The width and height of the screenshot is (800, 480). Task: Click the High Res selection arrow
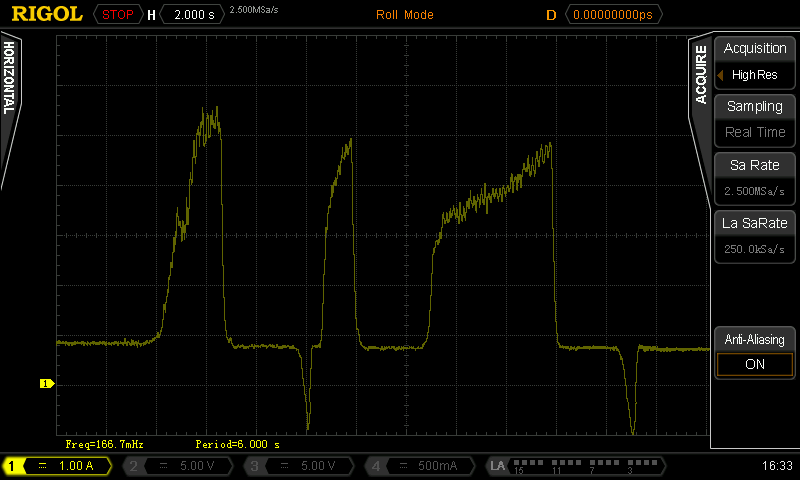pyautogui.click(x=720, y=75)
